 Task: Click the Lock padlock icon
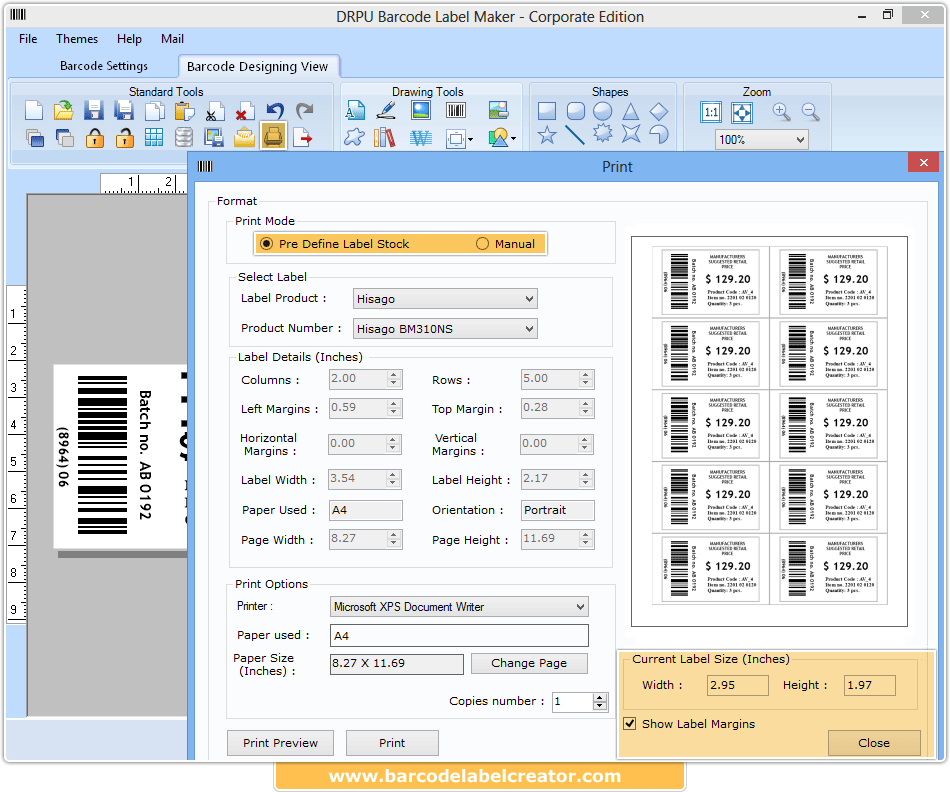95,138
